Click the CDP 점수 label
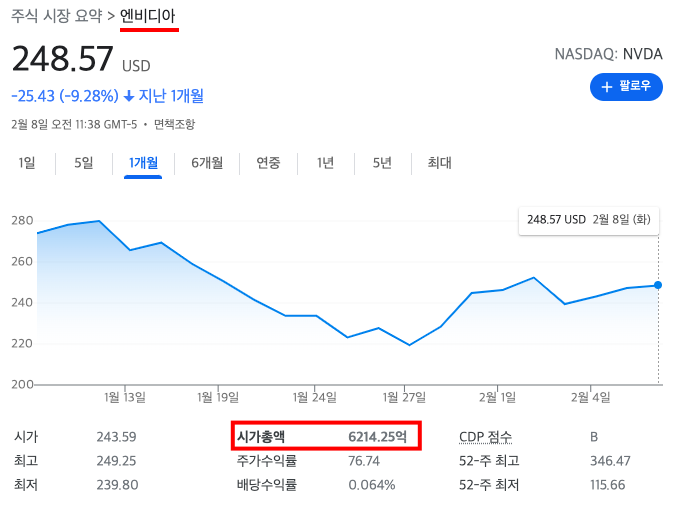This screenshot has width=682, height=506. pos(485,436)
